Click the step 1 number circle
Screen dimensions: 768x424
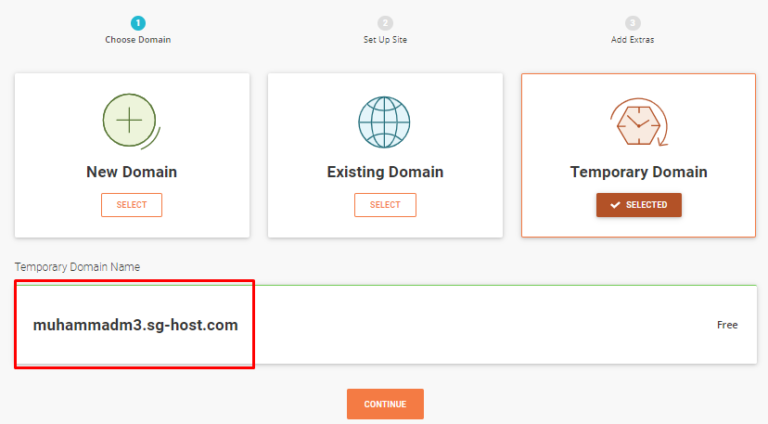click(138, 23)
